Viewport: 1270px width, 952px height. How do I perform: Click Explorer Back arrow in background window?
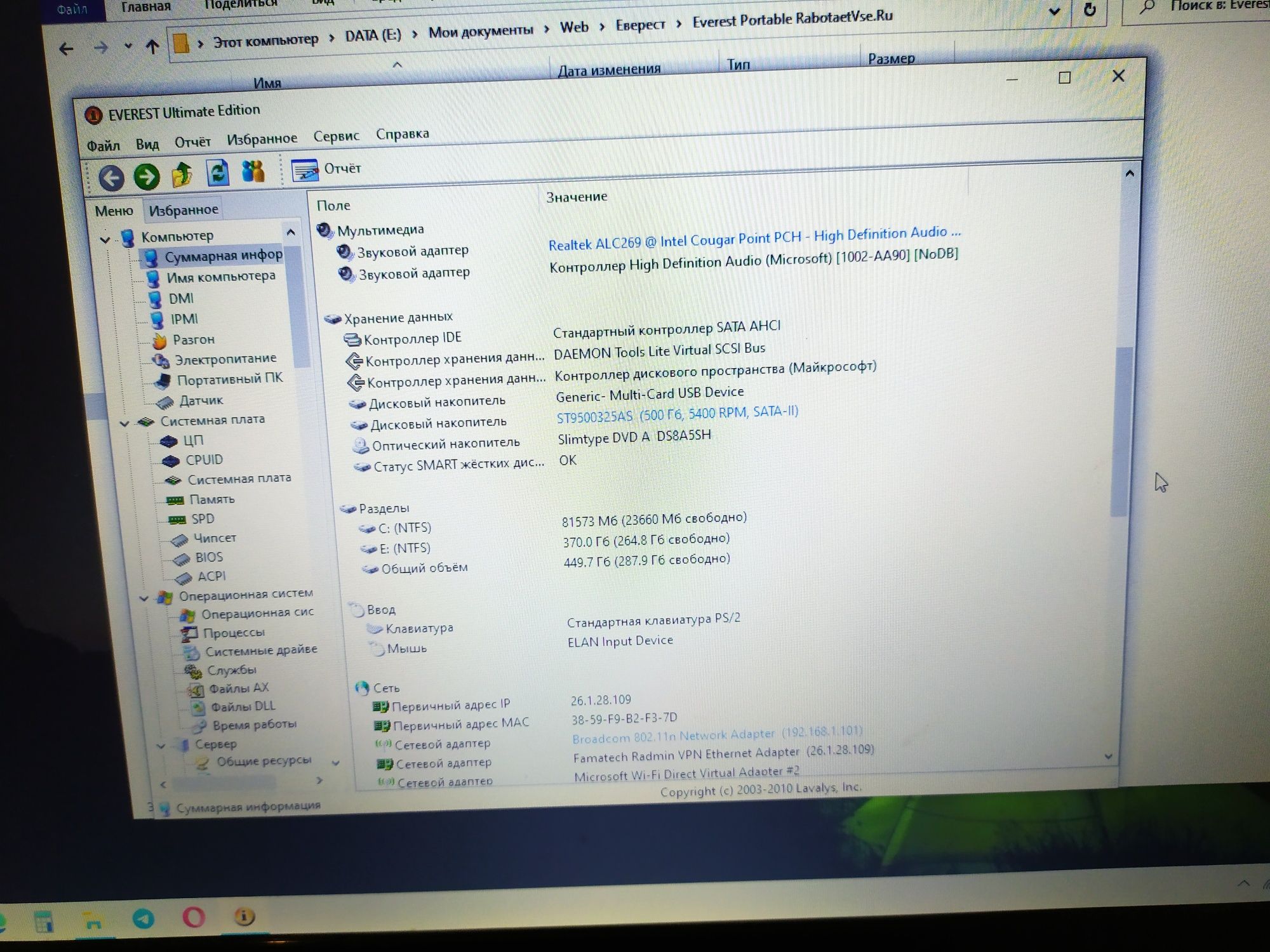click(x=66, y=49)
